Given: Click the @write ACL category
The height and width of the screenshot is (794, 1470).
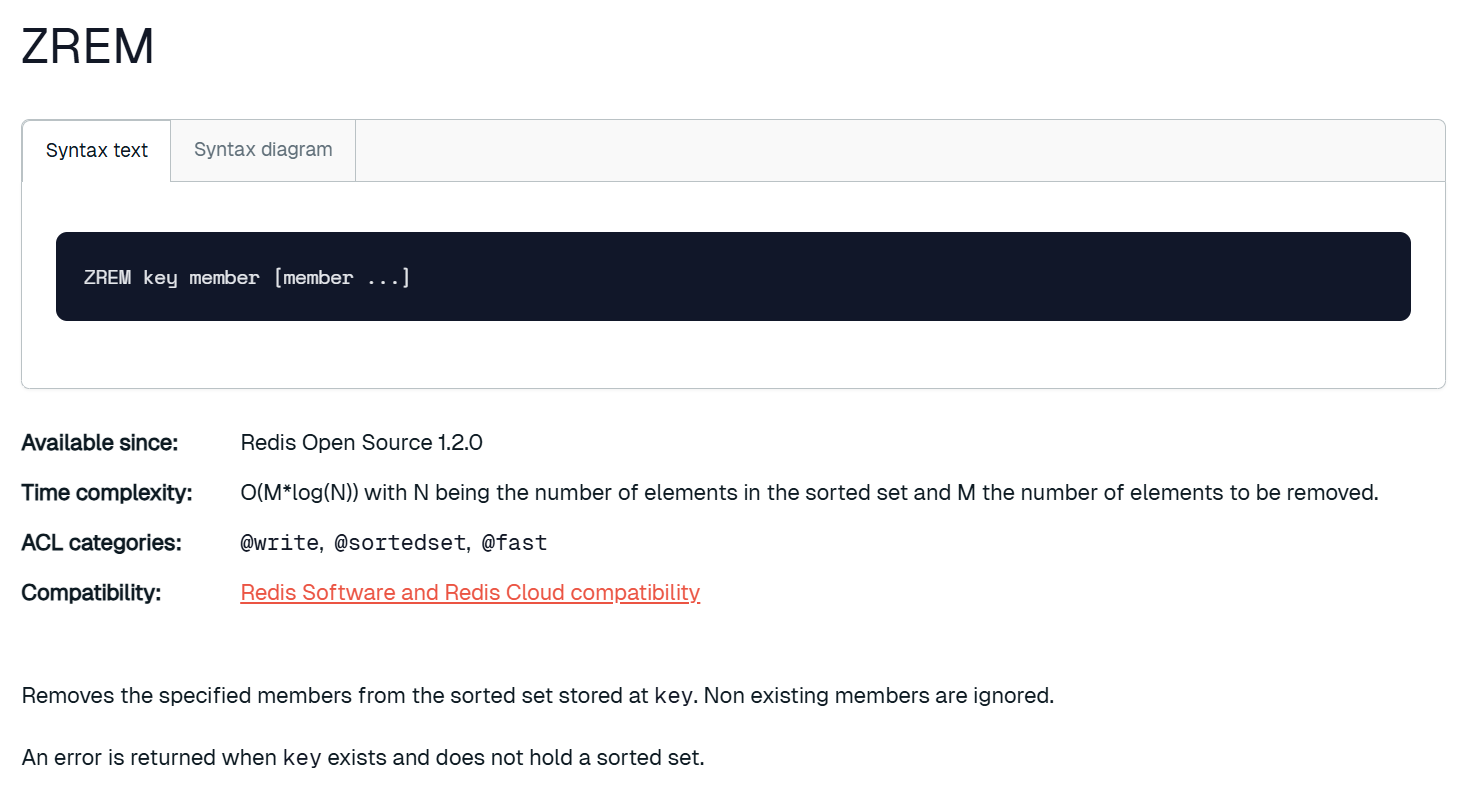Looking at the screenshot, I should tap(280, 543).
